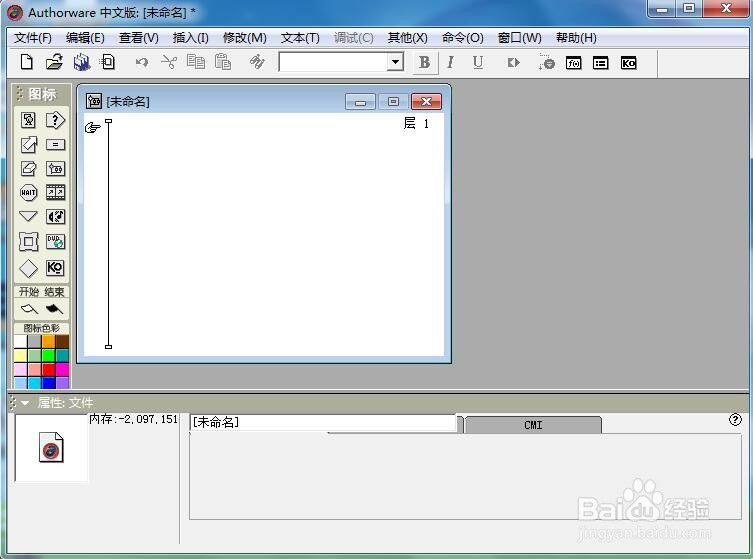Click the Save All toolbar icon
This screenshot has width=753, height=559.
pos(82,62)
